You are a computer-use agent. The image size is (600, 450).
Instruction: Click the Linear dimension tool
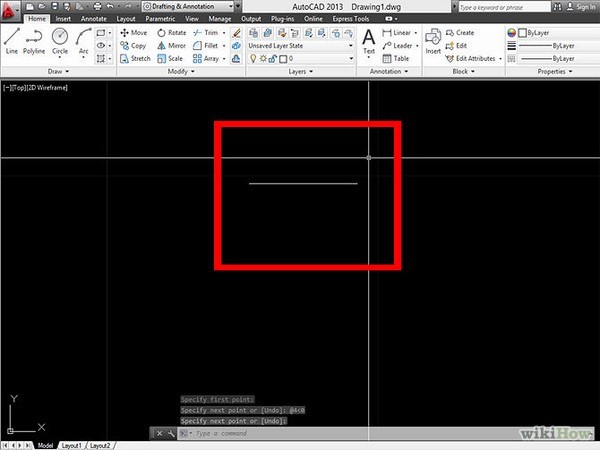(396, 33)
